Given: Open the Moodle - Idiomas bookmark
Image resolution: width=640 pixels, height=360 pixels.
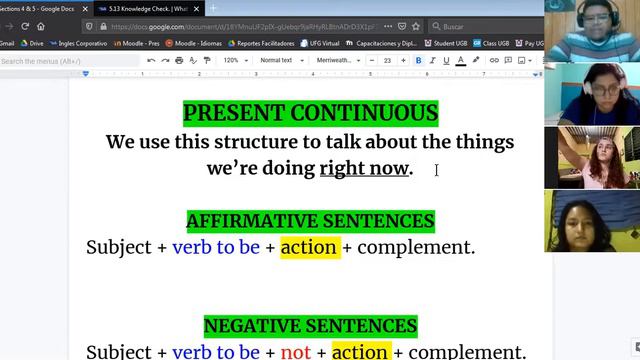Looking at the screenshot, I should point(194,43).
